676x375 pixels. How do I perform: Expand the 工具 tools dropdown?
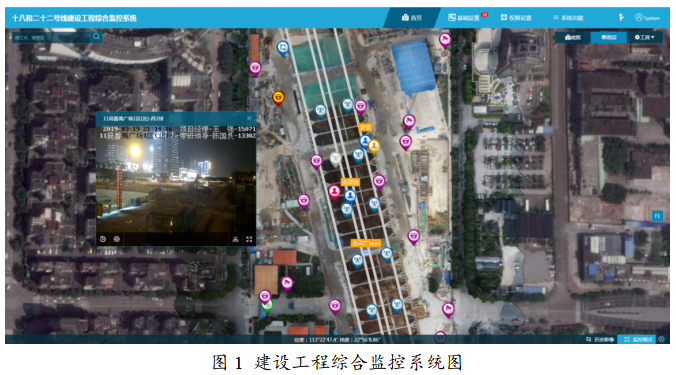tap(645, 38)
